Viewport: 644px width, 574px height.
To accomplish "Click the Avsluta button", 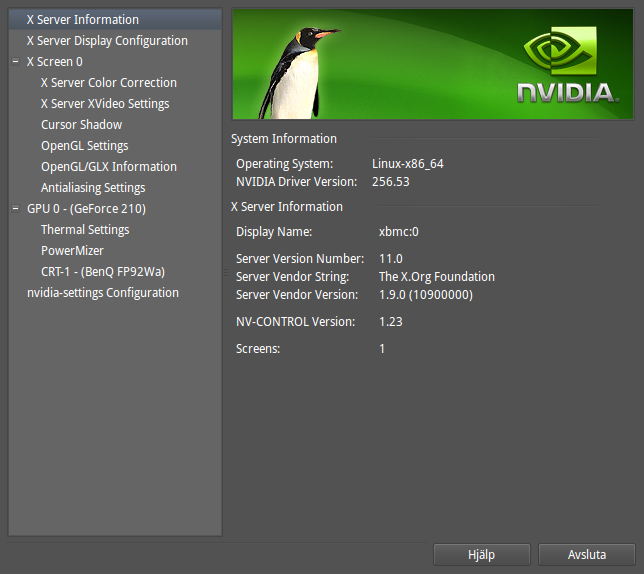I will pyautogui.click(x=587, y=555).
